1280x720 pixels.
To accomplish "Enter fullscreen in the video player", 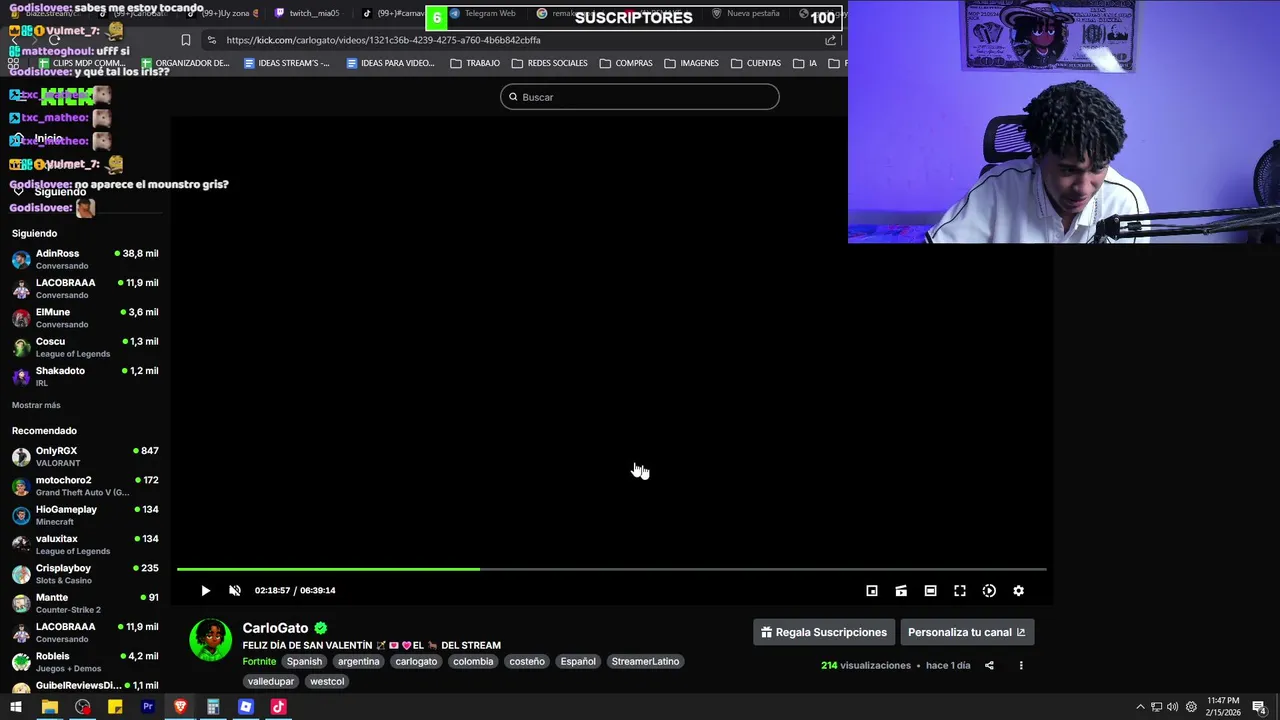I will coord(960,591).
